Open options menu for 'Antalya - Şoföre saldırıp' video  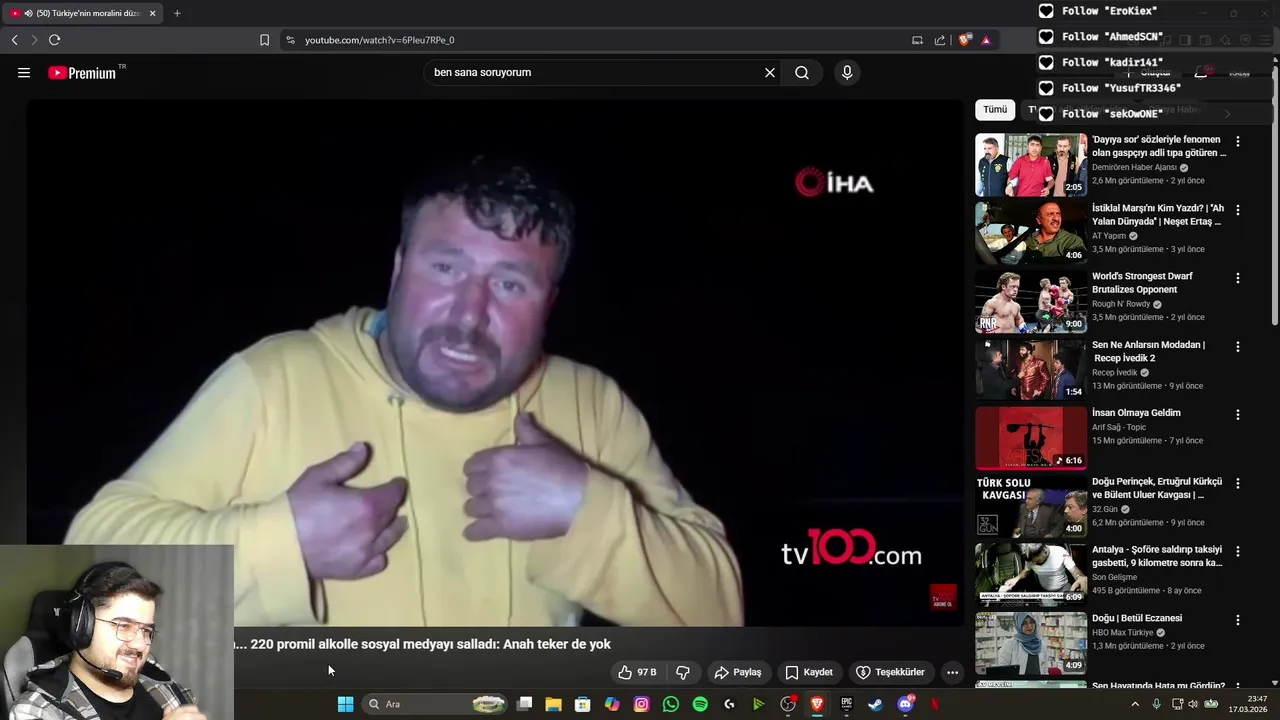coord(1238,551)
